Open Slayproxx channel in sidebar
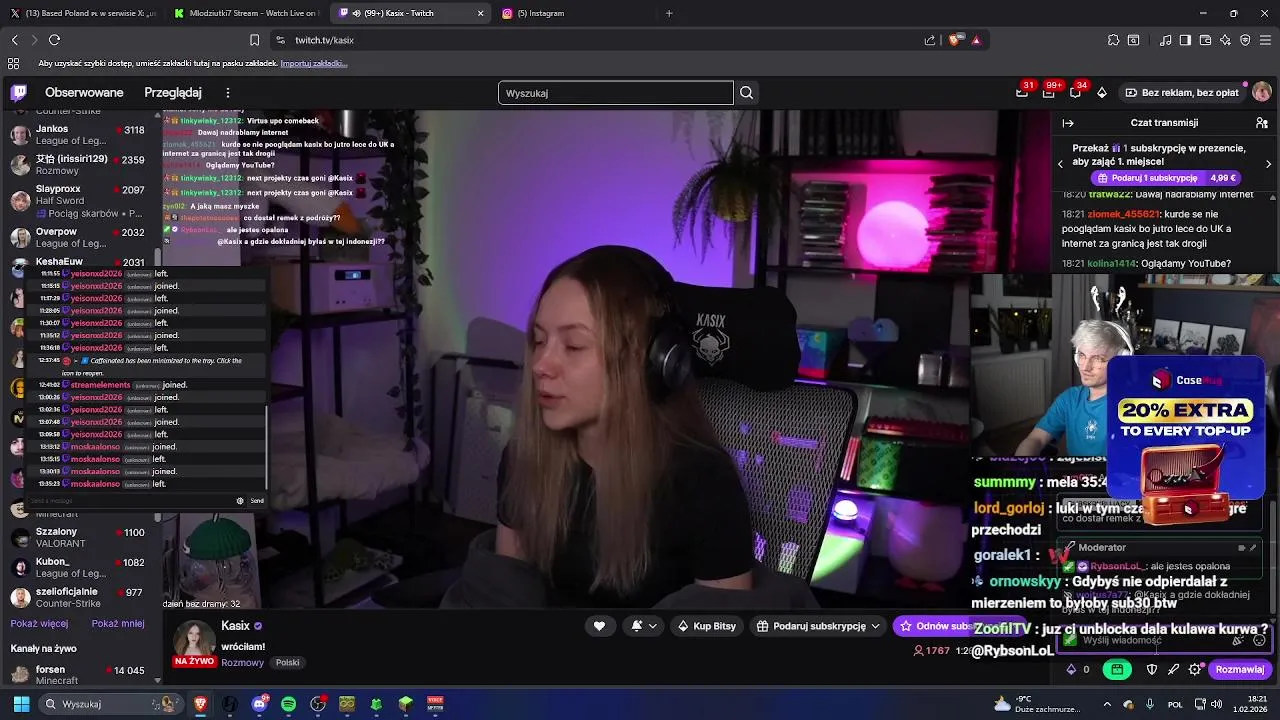1280x720 pixels. pos(80,201)
